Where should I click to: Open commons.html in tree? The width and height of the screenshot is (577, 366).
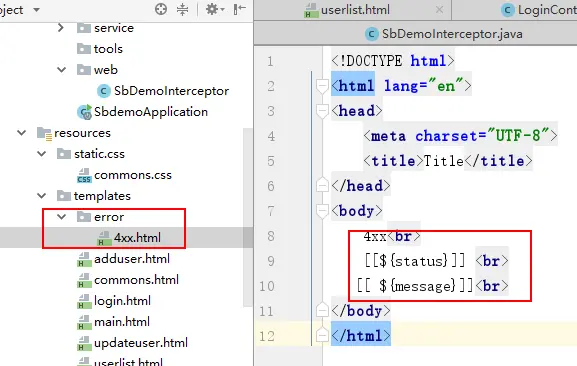[x=136, y=280]
